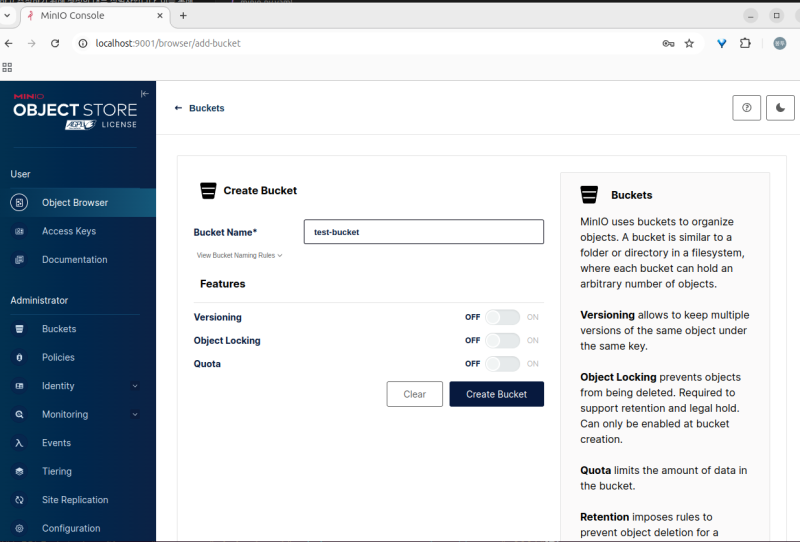This screenshot has height=542, width=800.
Task: Click the Create Bucket button
Action: click(496, 394)
